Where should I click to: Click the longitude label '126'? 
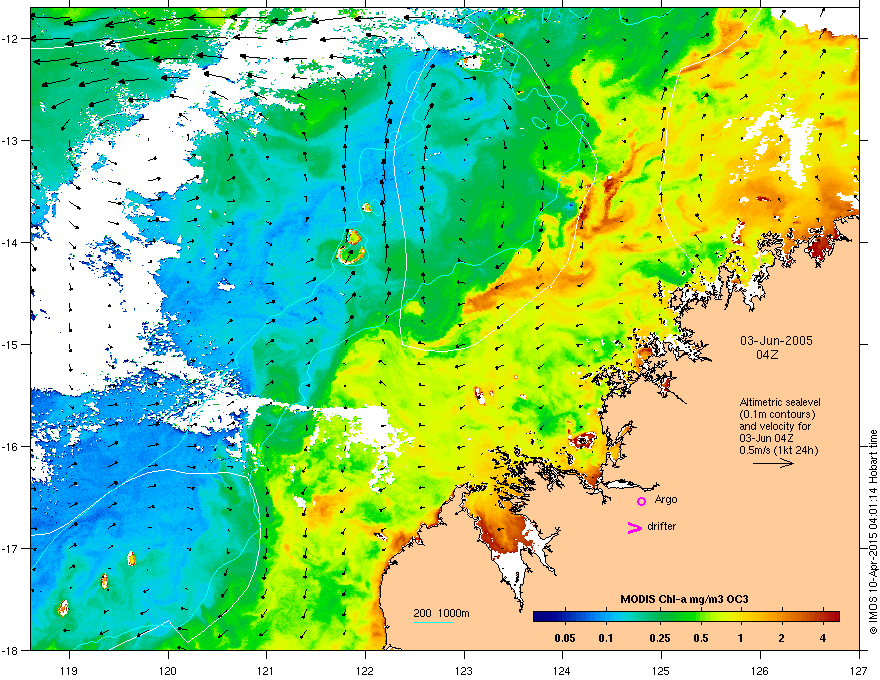click(760, 670)
